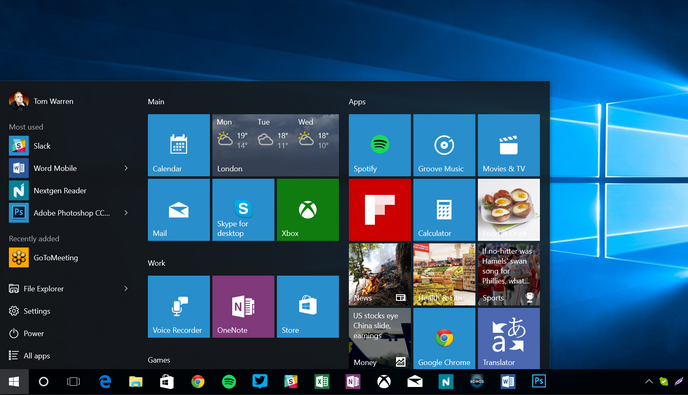Open the Calculator tile

pos(444,210)
